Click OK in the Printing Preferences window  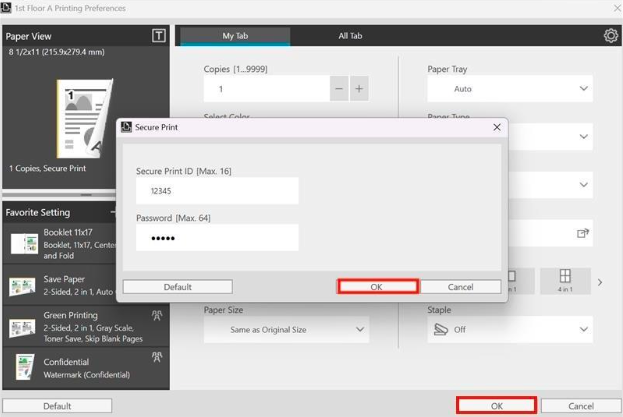click(x=497, y=406)
